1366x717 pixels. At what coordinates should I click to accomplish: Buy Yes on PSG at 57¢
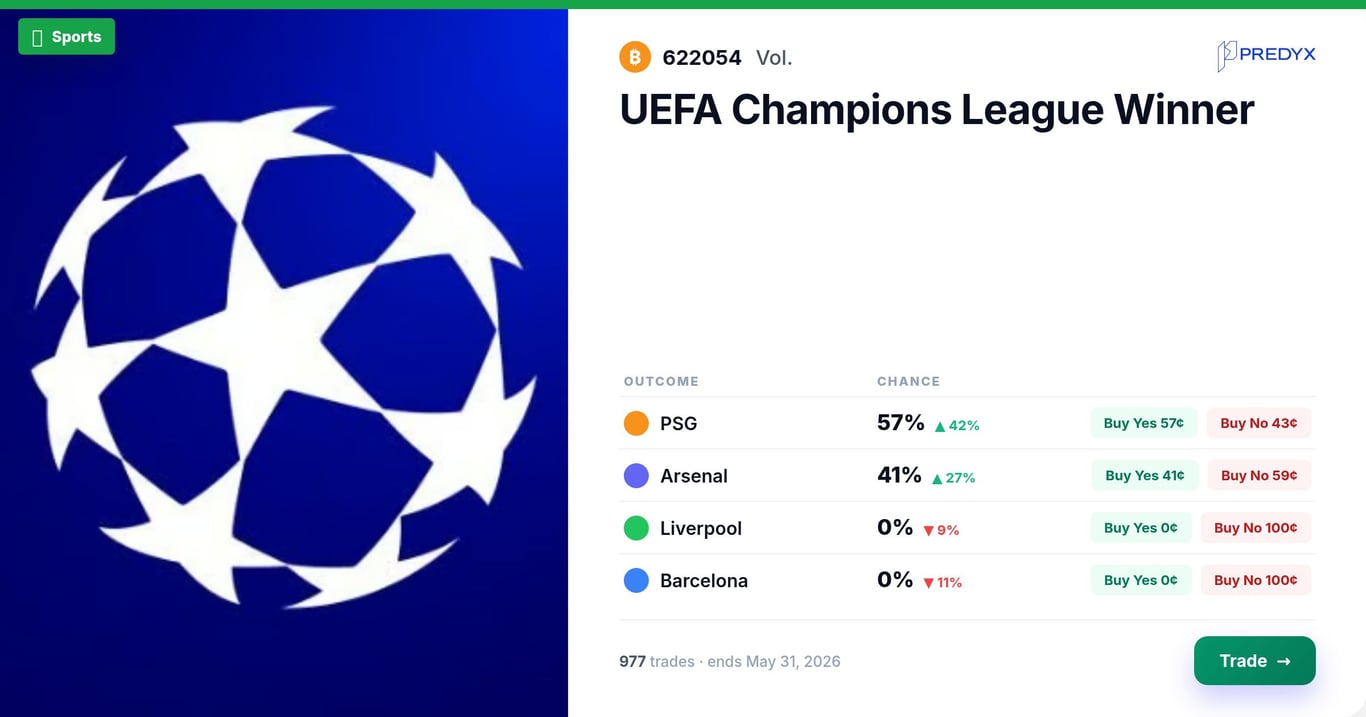coord(1143,423)
